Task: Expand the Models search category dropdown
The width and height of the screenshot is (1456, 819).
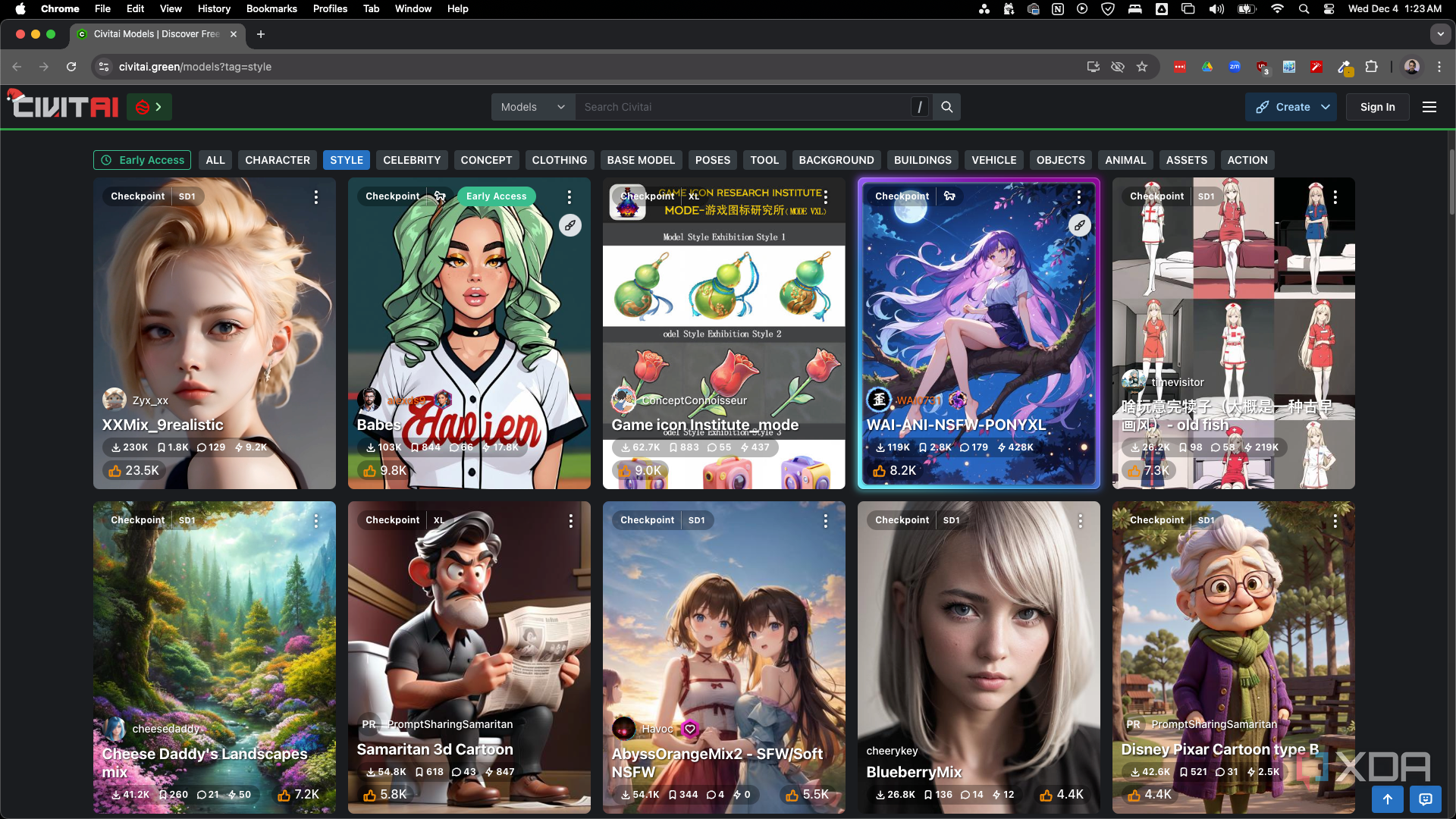Action: coord(533,107)
